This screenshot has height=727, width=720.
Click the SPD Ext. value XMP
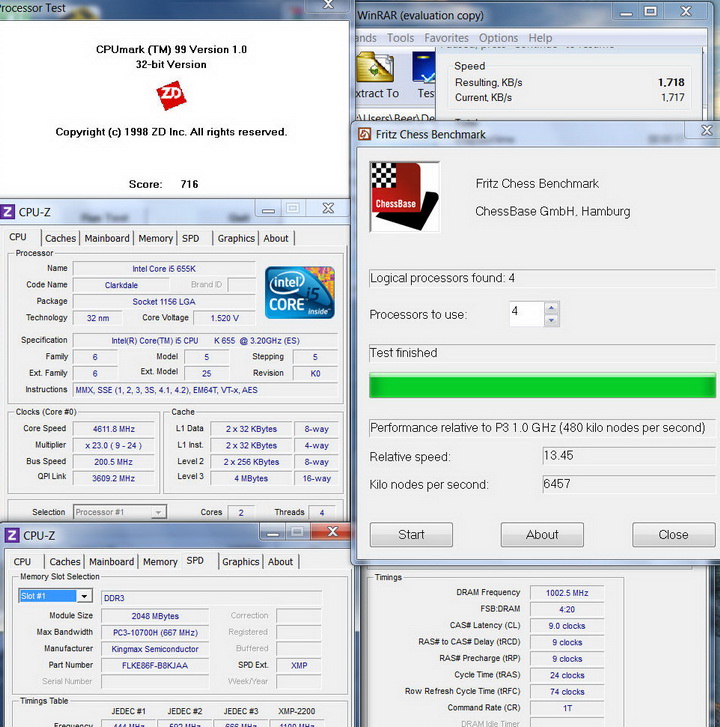[299, 665]
